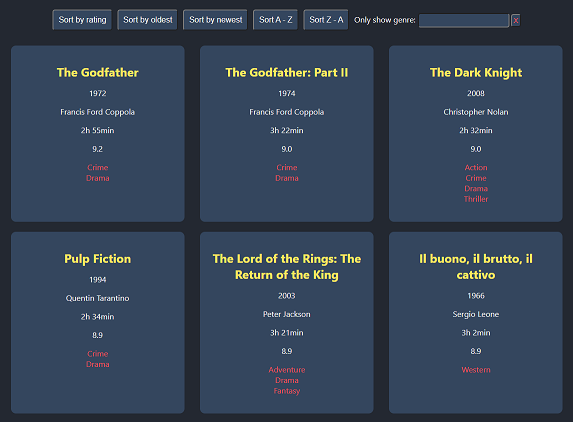Click year 2008 text
The width and height of the screenshot is (573, 422).
point(476,93)
